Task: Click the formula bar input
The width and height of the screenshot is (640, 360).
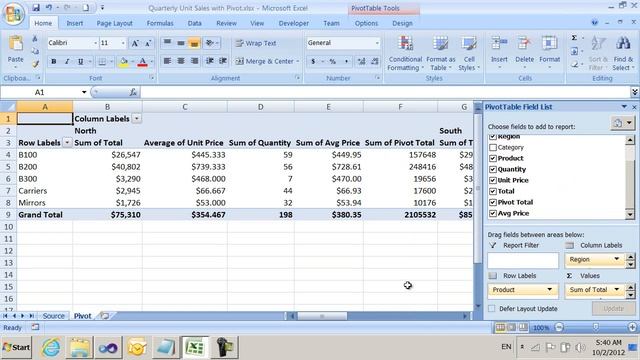Action: click(x=385, y=93)
